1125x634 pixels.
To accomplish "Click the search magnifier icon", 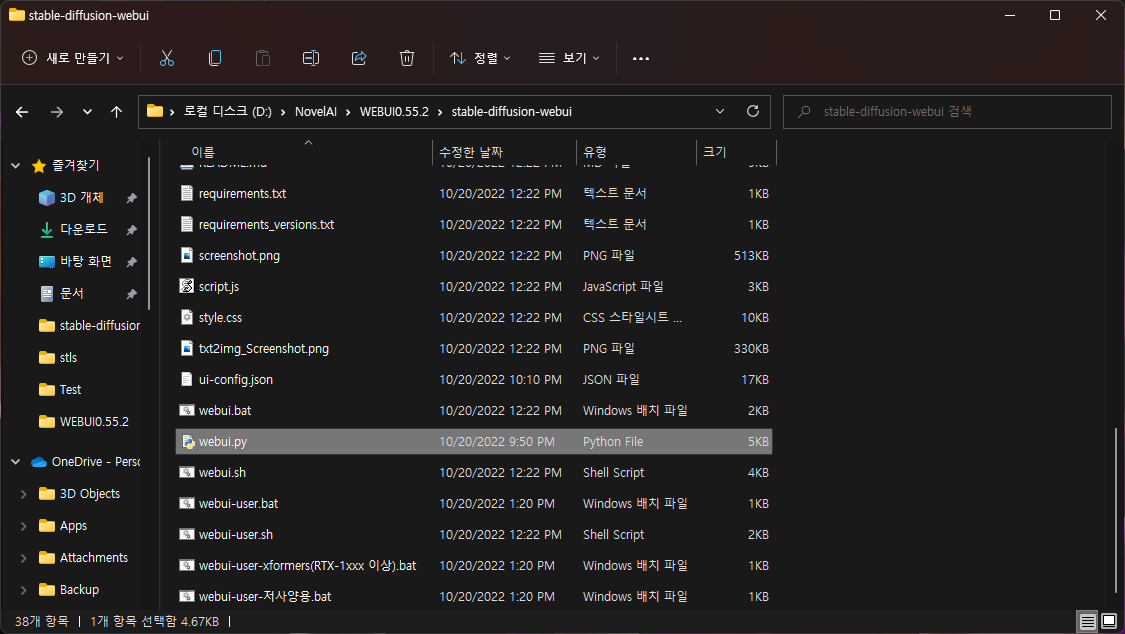I will (x=804, y=112).
